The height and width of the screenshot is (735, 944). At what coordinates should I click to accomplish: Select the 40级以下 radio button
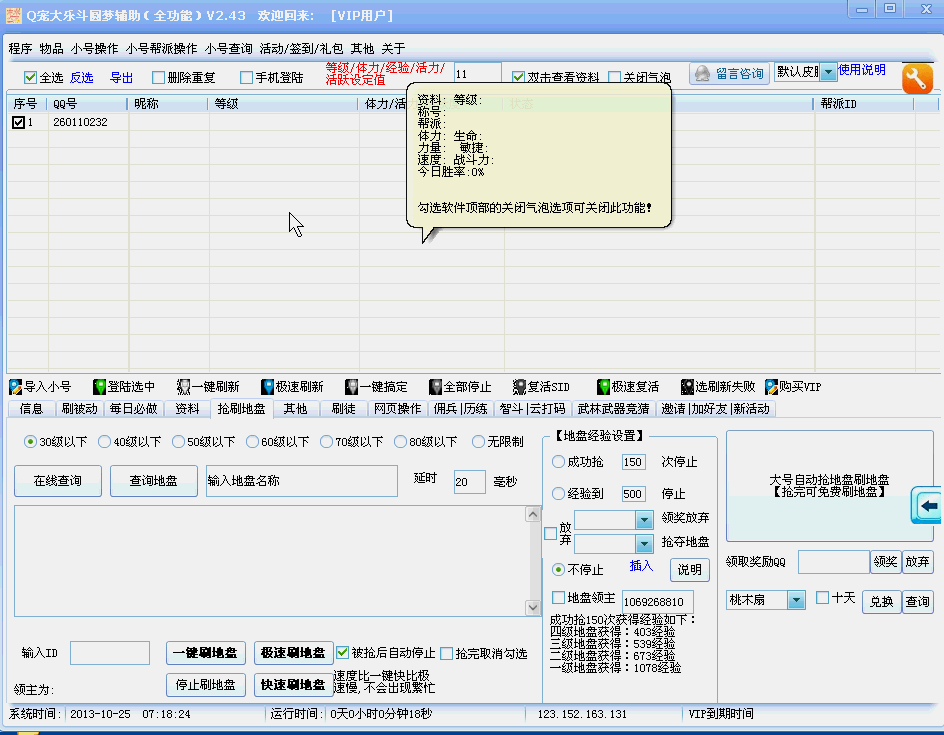point(104,442)
